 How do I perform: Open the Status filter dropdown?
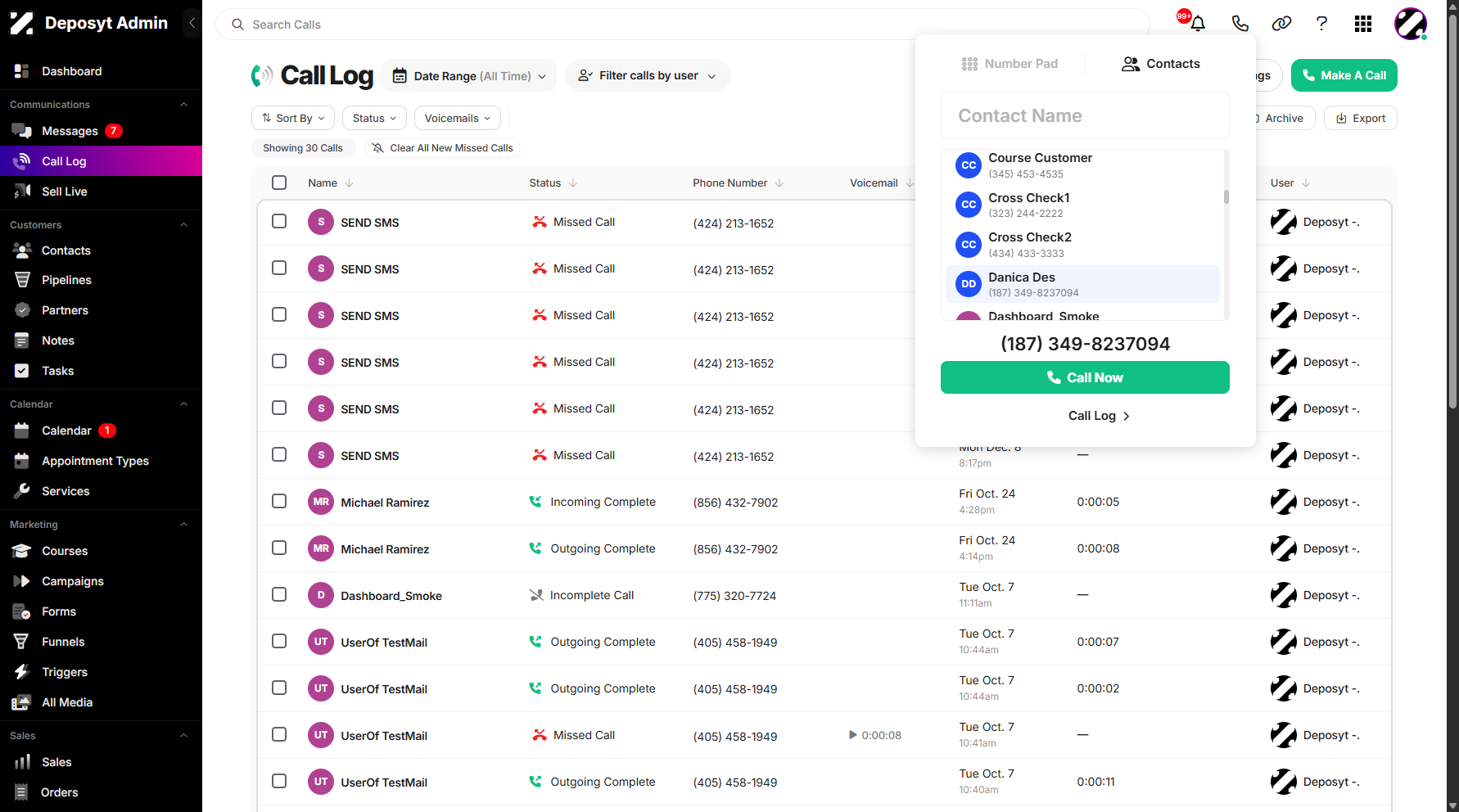pyautogui.click(x=374, y=118)
